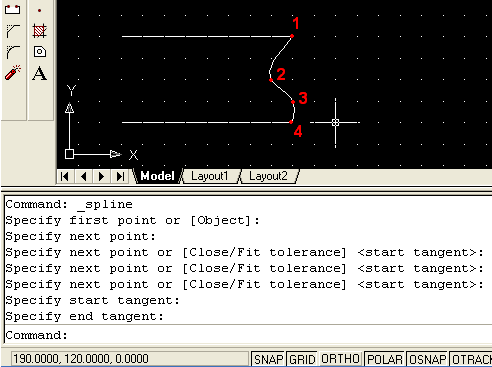Select the Explode tool icon
Screen dimensions: 492x367
pos(13,72)
